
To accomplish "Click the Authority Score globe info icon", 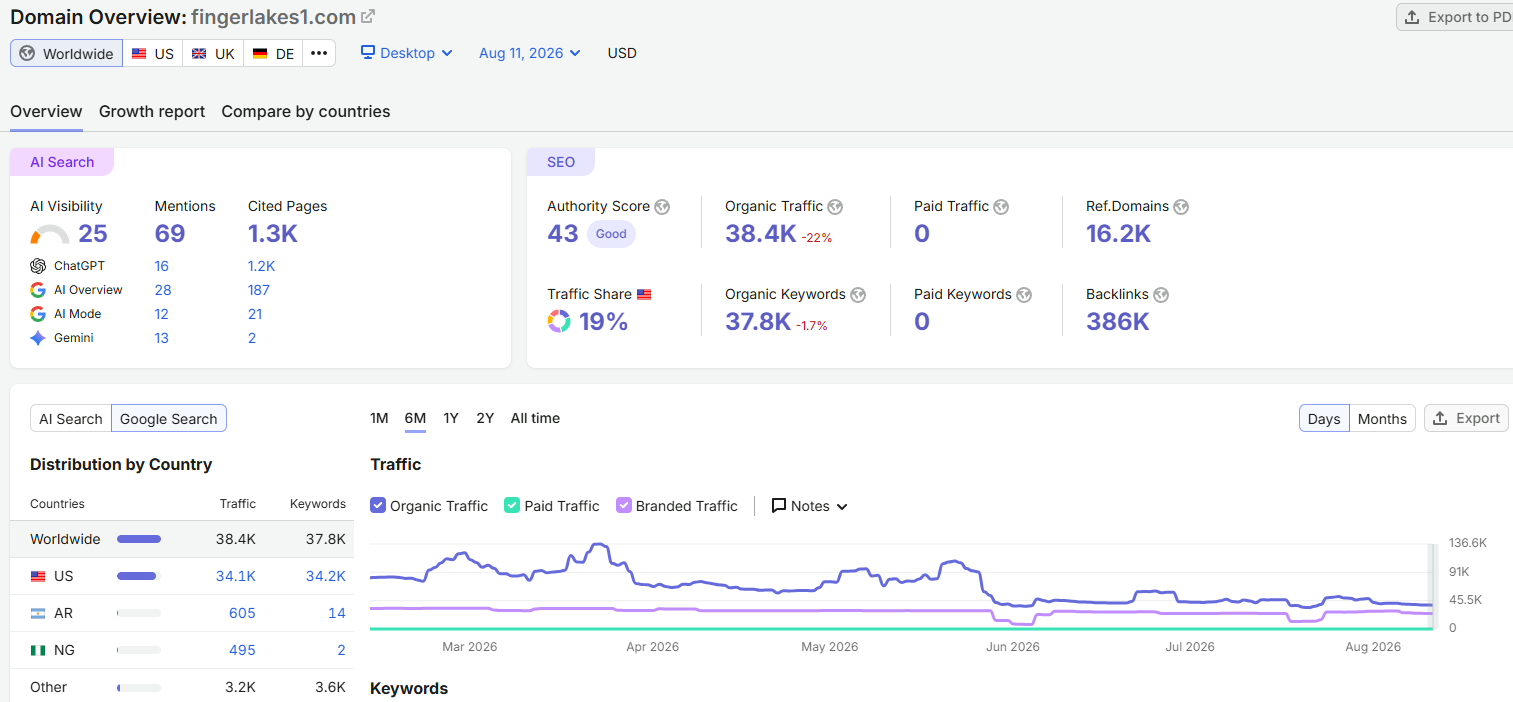I will point(662,207).
